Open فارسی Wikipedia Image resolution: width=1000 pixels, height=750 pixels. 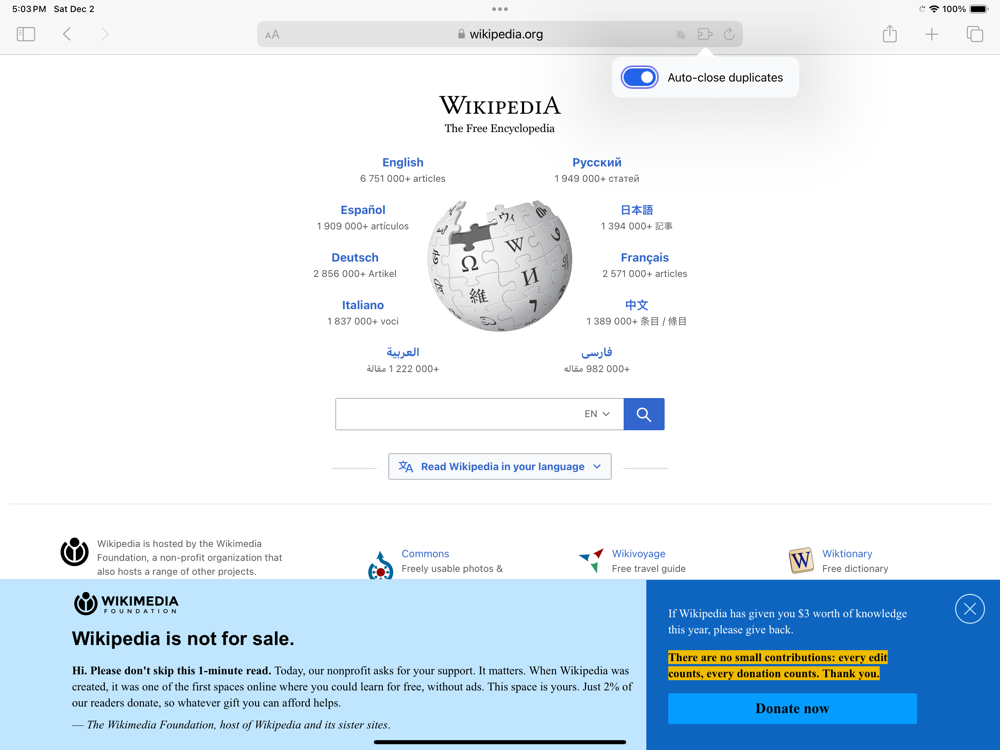point(596,352)
